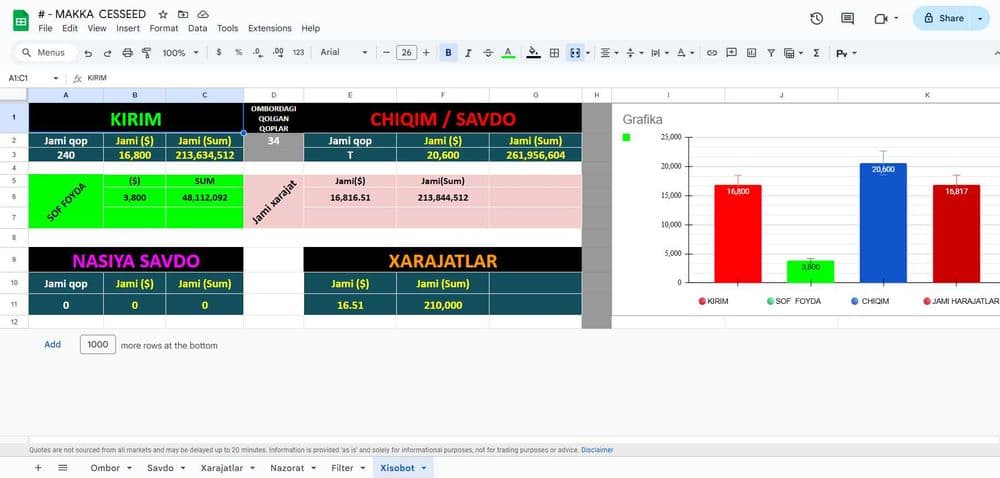Viewport: 1000px width, 478px height.
Task: Toggle merge cells button
Action: 575,53
